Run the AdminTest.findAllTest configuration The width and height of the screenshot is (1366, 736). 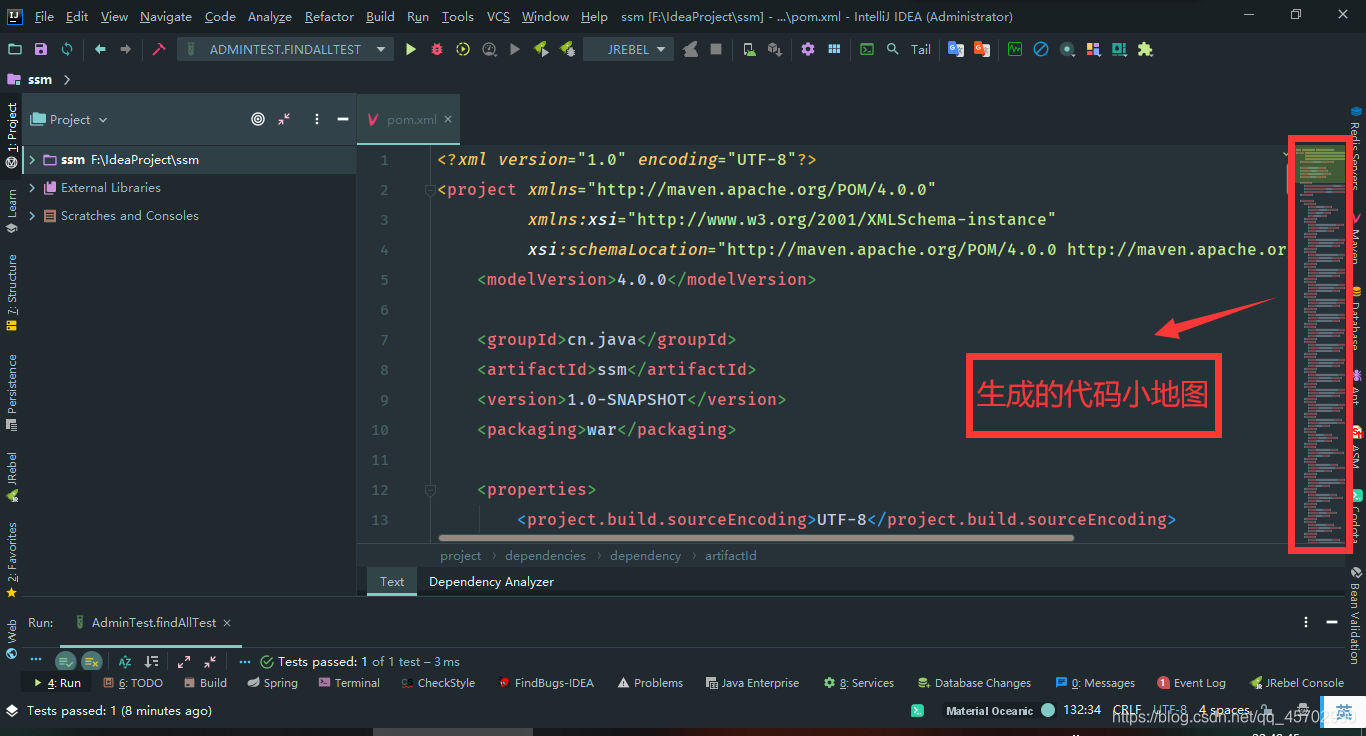click(411, 49)
